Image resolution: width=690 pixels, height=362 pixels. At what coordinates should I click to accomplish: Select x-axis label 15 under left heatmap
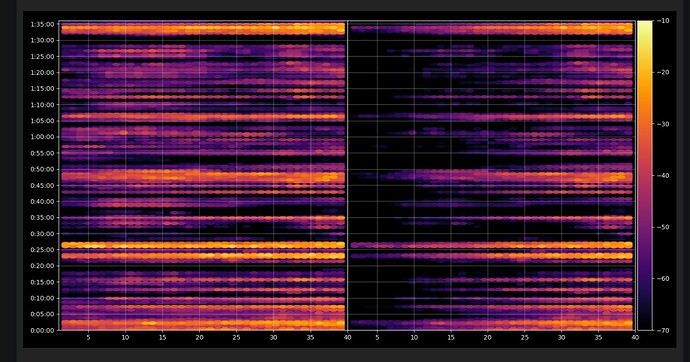(162, 338)
